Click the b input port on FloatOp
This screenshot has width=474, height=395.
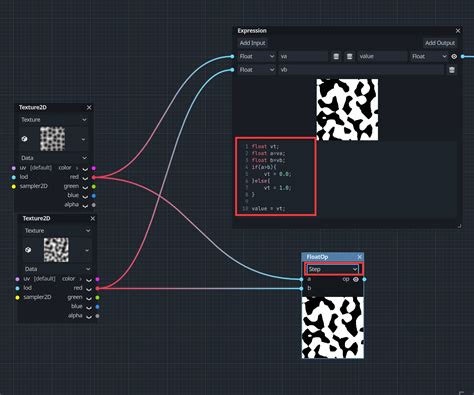[301, 289]
